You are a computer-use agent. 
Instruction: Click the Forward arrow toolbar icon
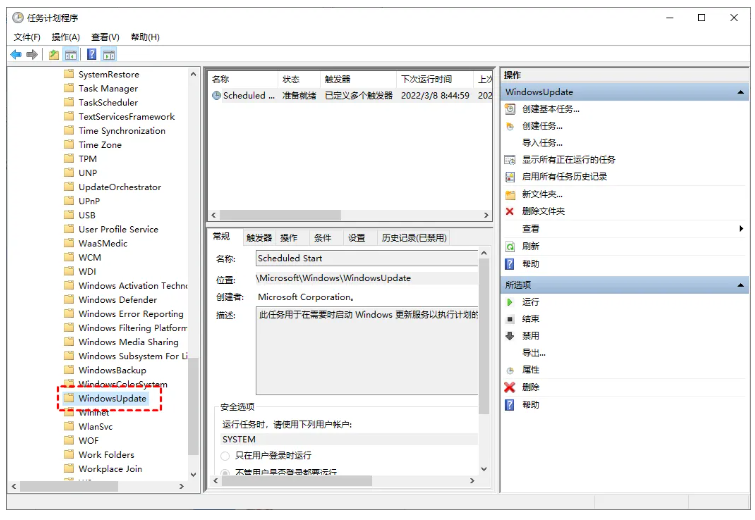click(32, 55)
